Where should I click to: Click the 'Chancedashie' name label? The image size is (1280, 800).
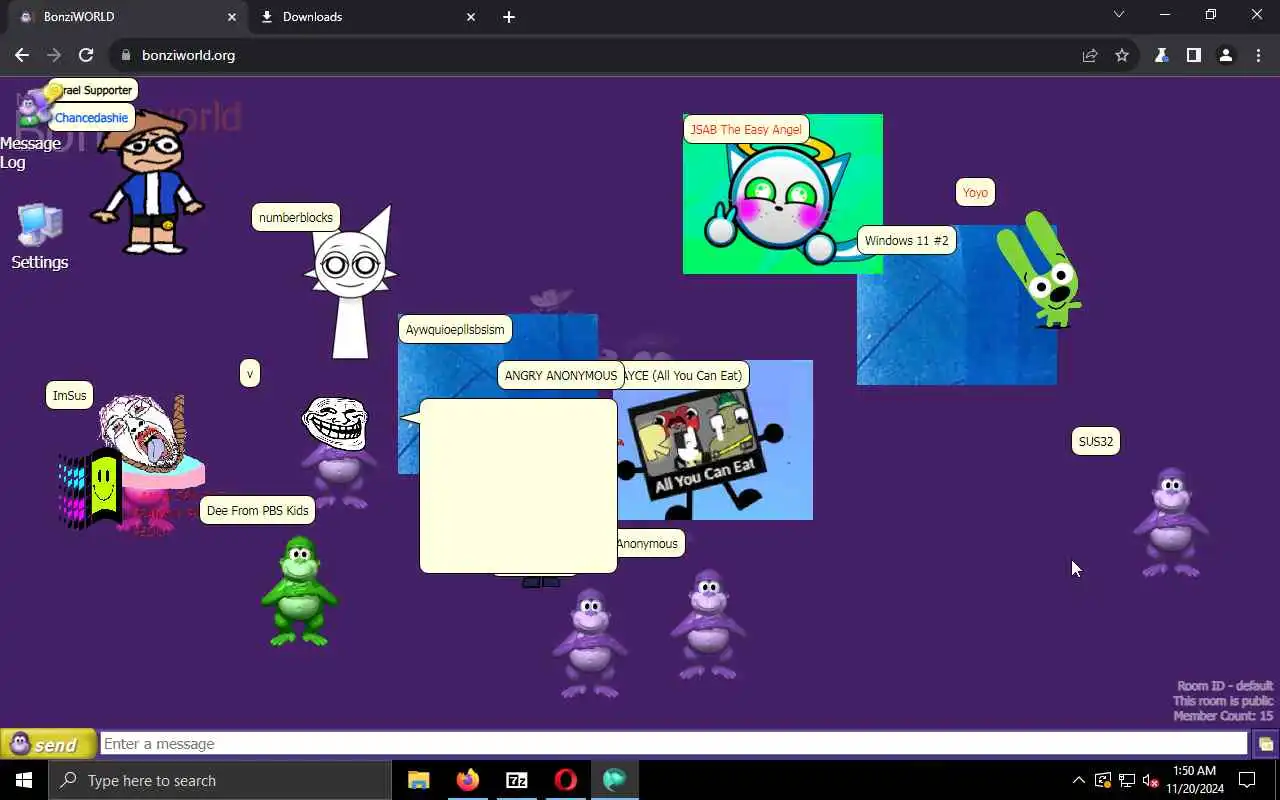(x=91, y=118)
